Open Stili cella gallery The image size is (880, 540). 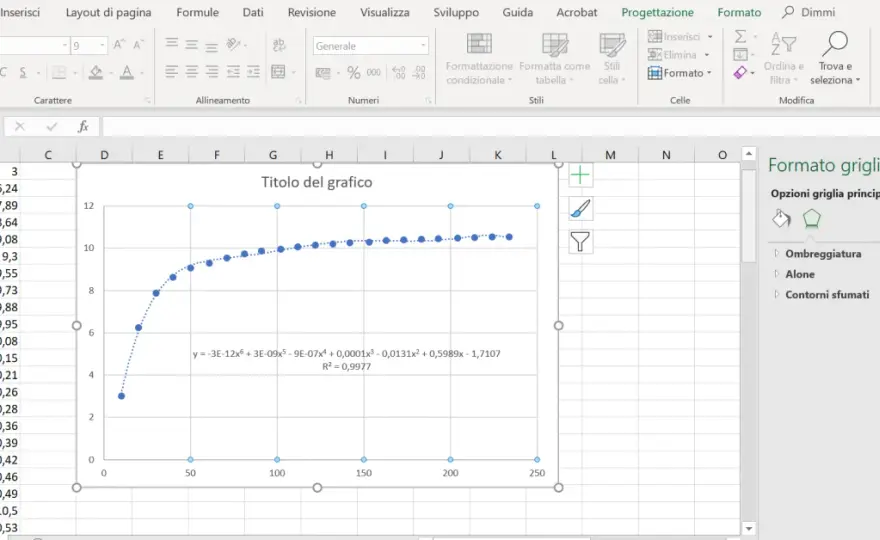pos(611,58)
